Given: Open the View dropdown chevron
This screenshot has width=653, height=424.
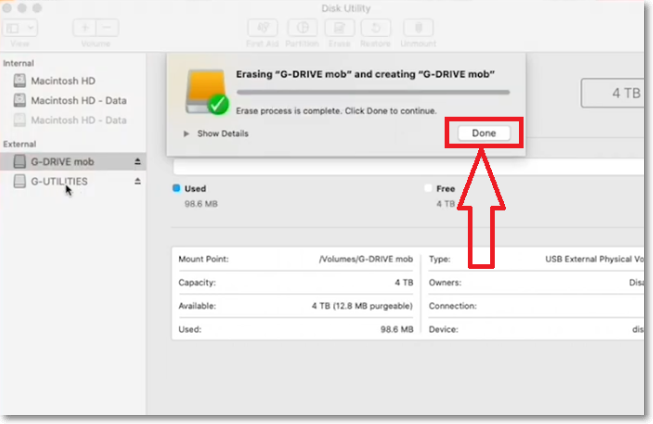Looking at the screenshot, I should [30, 28].
